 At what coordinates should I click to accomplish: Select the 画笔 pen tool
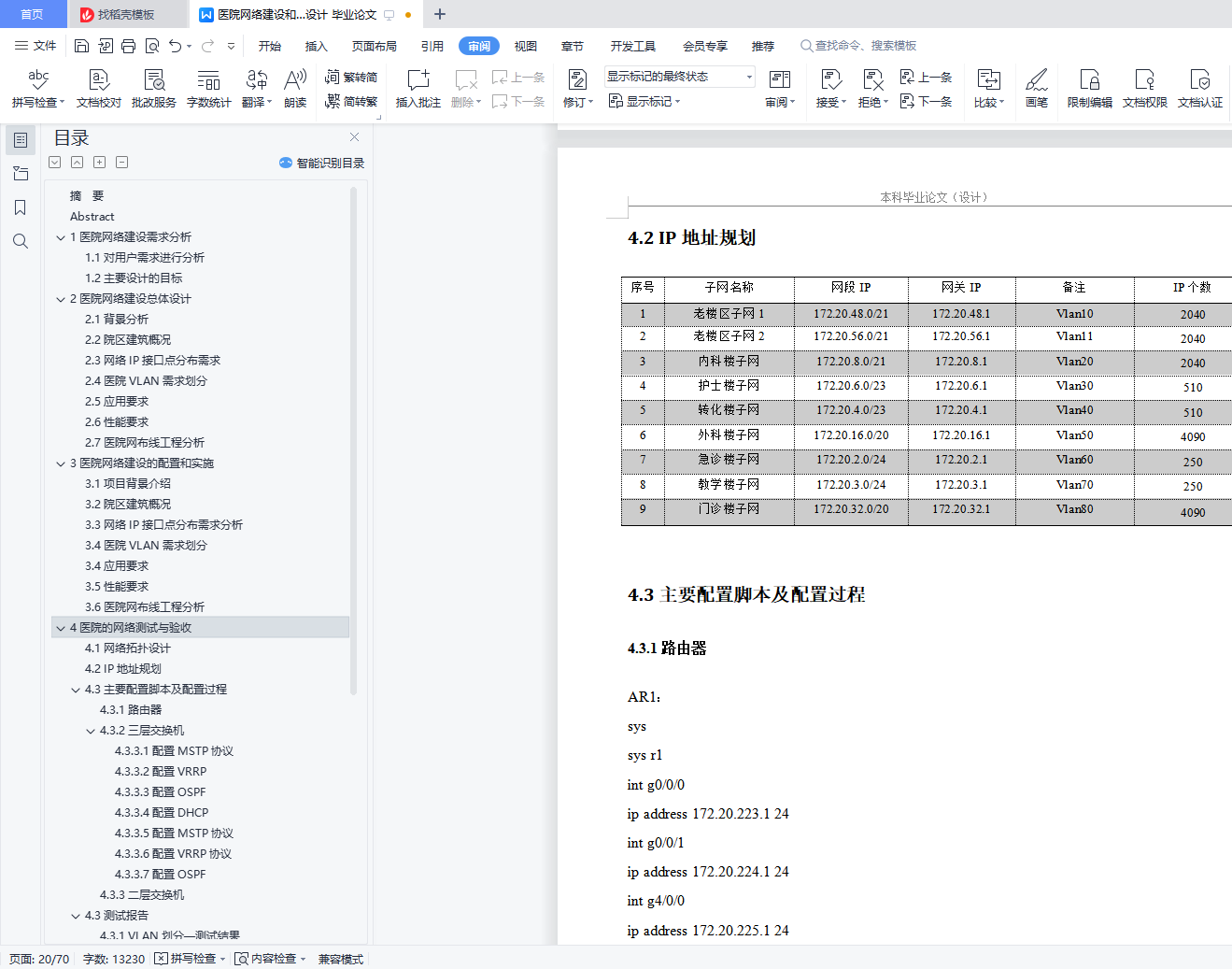tap(1037, 89)
